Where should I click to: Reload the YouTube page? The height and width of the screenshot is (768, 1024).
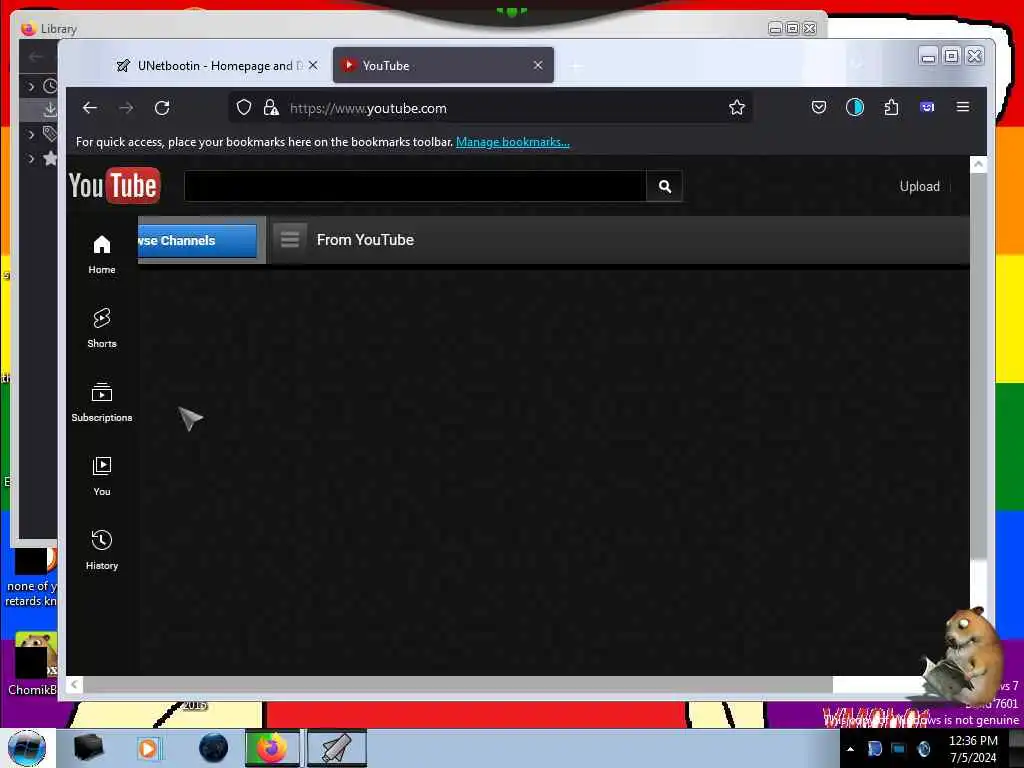[x=162, y=108]
